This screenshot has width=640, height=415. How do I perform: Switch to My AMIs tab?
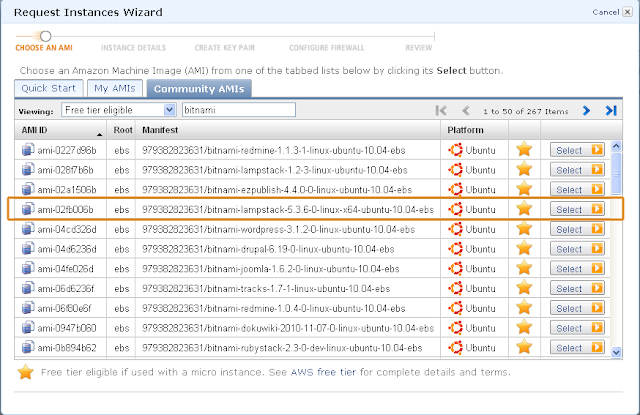point(115,88)
